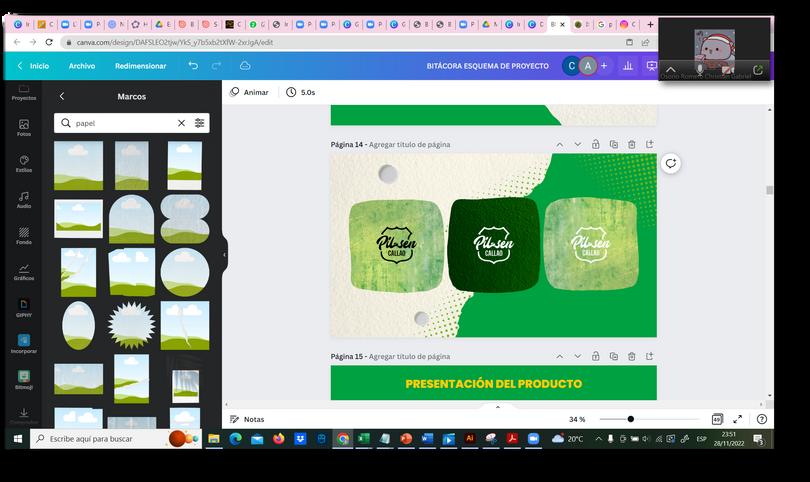Change the 5.0s page duration
Viewport: 810px width, 482px height.
(x=301, y=92)
